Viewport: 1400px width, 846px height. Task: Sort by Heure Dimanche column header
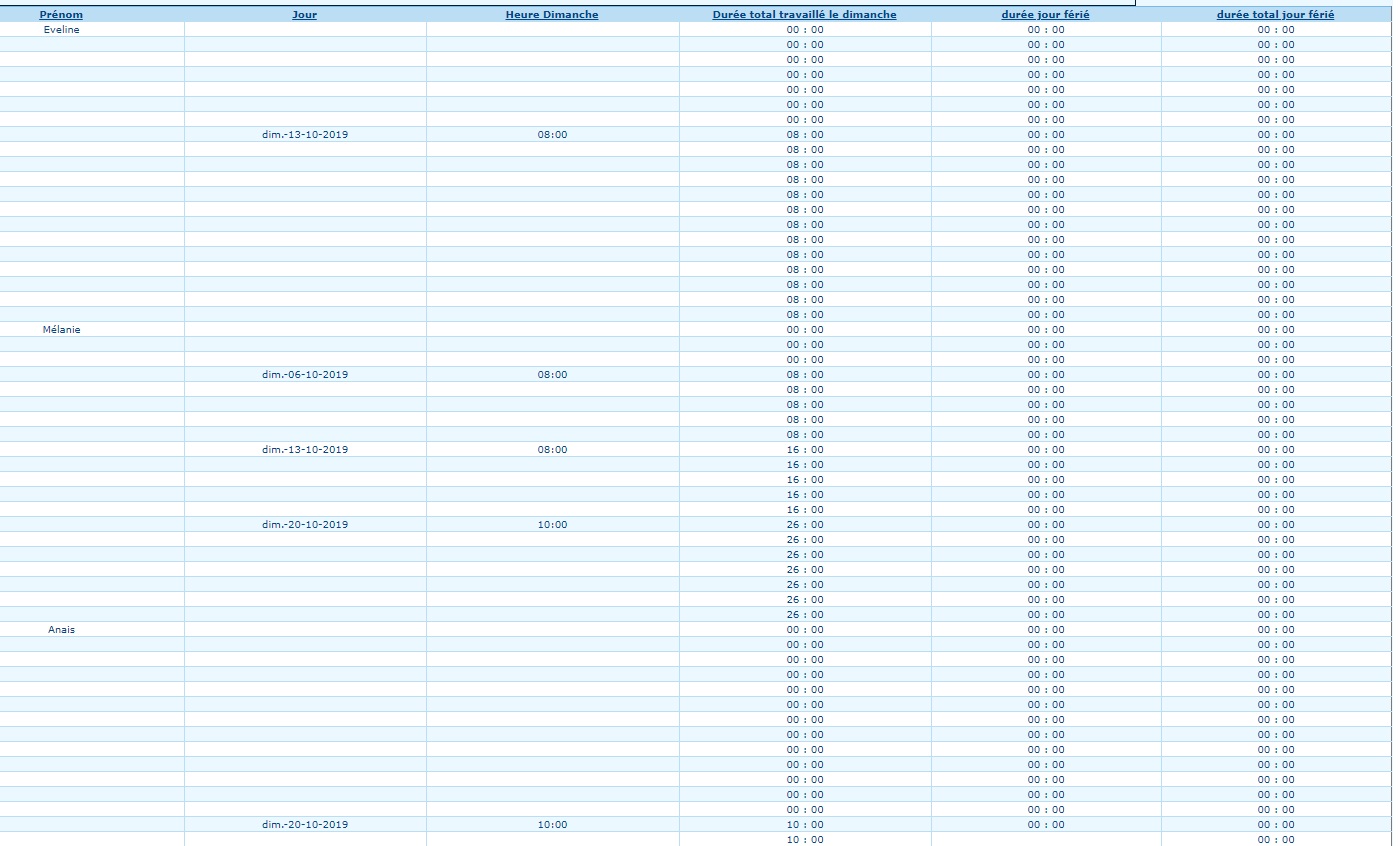tap(552, 15)
